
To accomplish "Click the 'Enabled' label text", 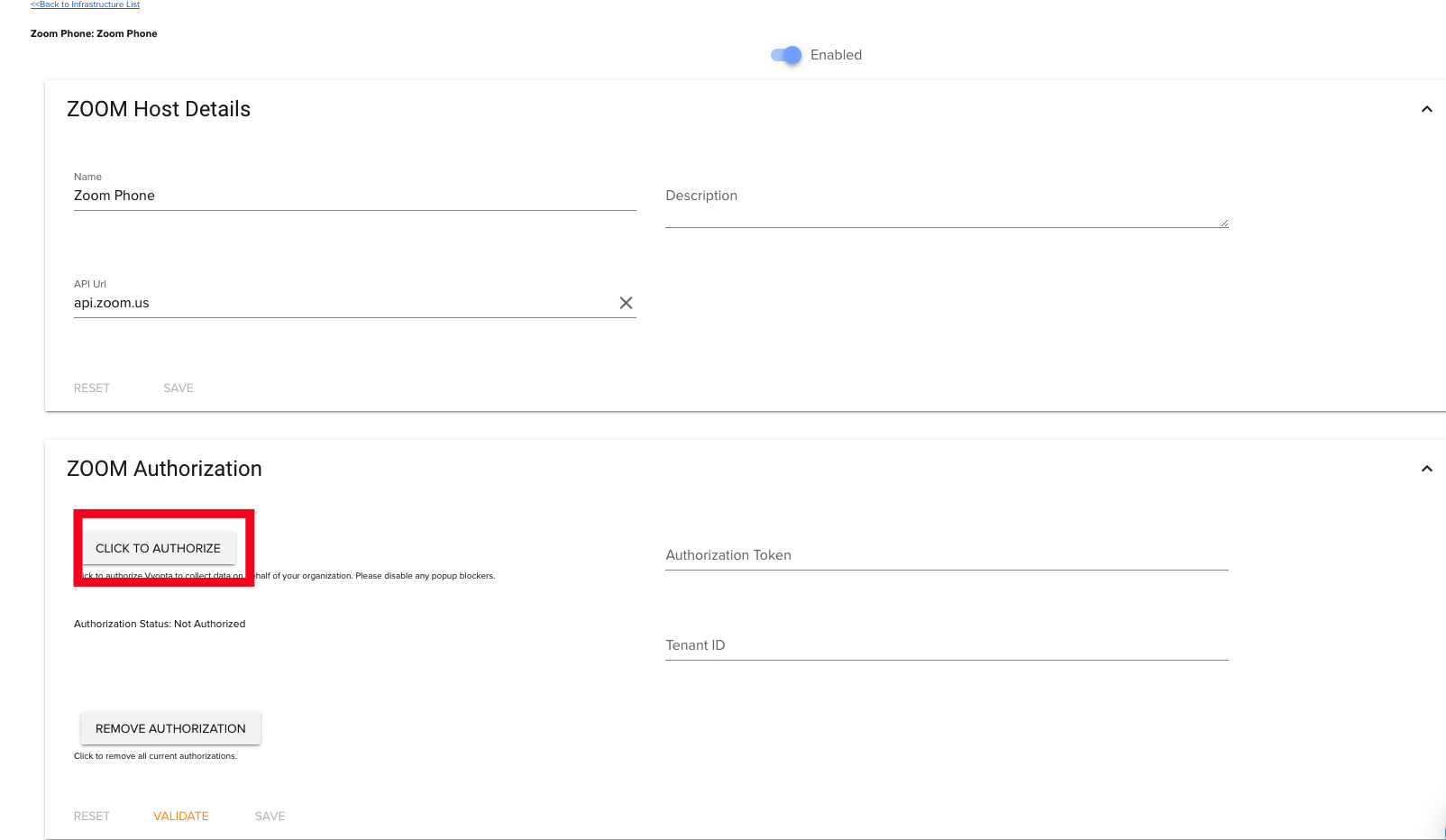I will click(x=836, y=55).
